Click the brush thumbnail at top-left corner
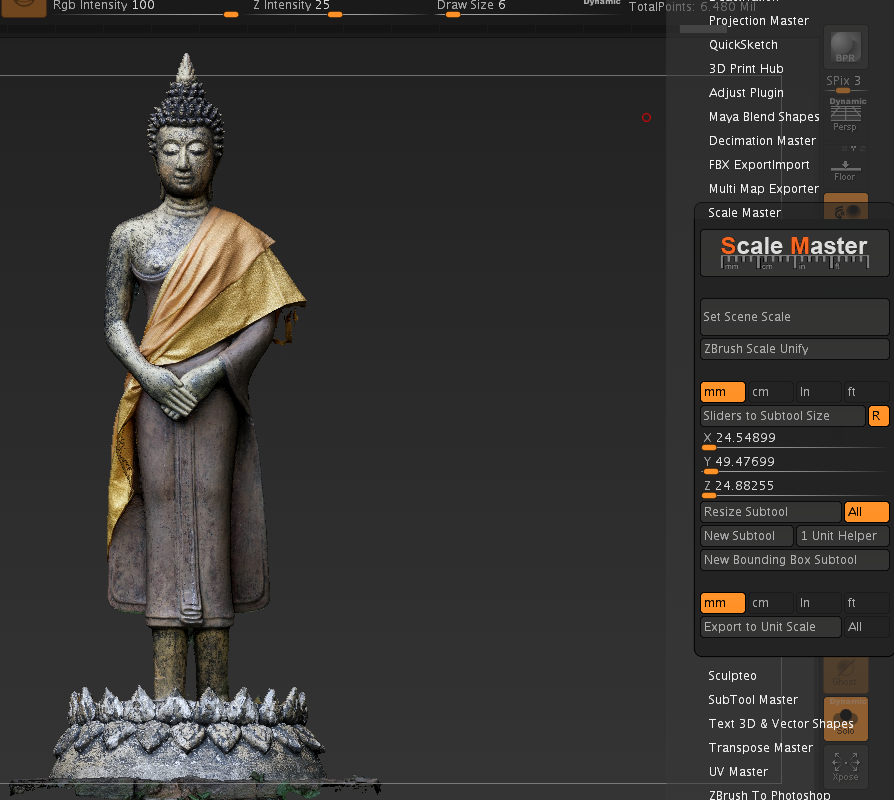 tap(23, 7)
